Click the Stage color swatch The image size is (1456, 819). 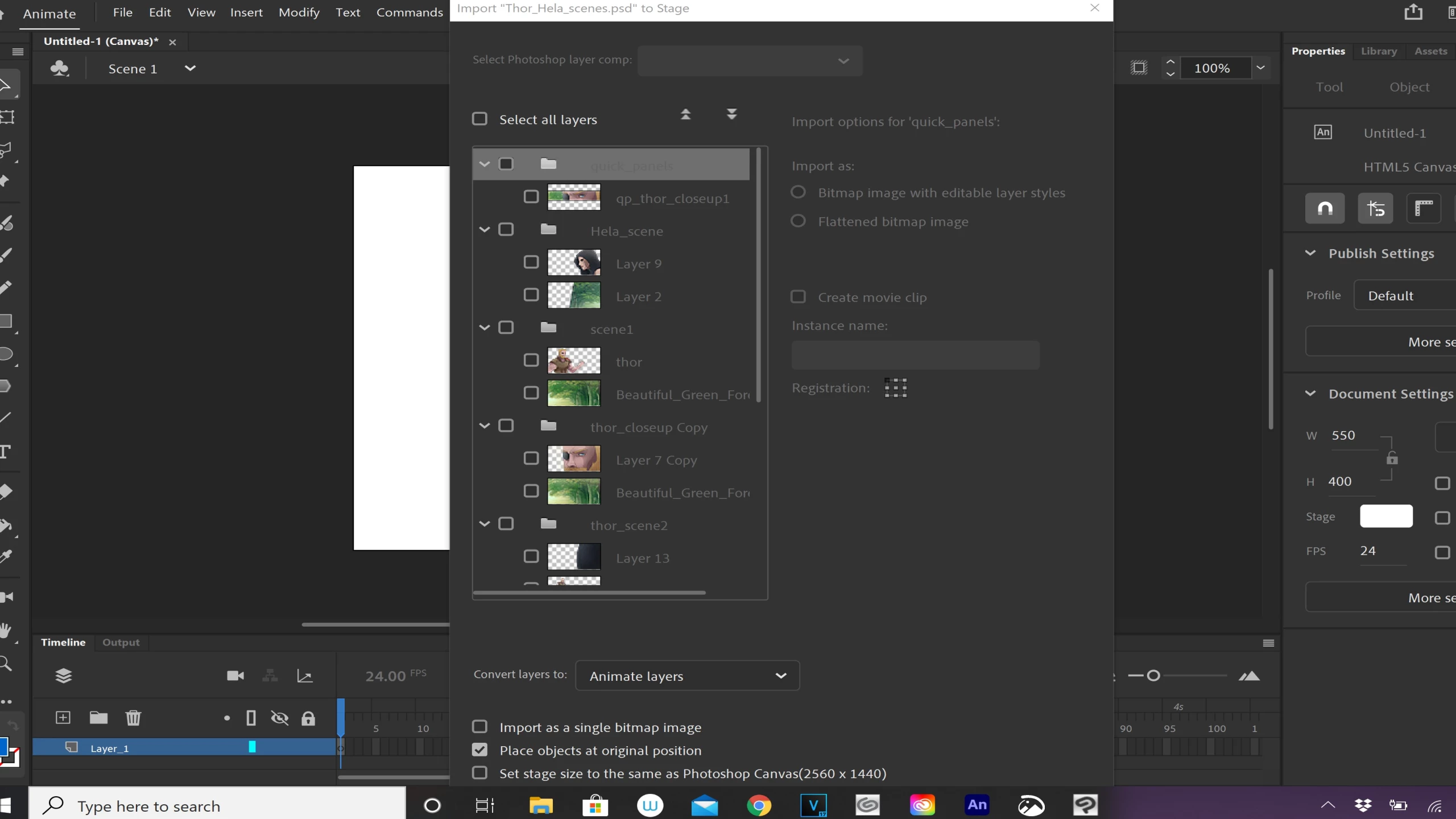tap(1385, 516)
